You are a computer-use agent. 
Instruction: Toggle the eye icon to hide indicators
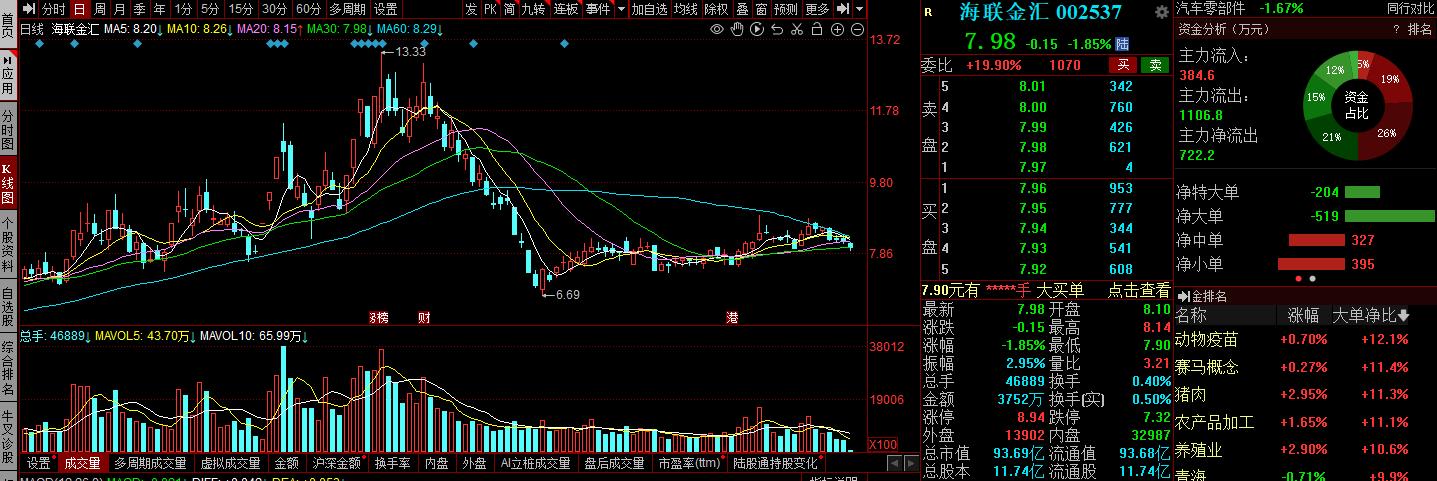pyautogui.click(x=717, y=29)
